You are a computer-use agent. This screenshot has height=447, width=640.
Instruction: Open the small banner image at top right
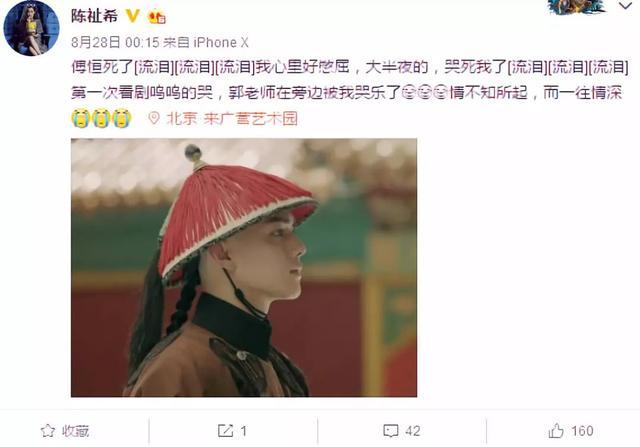click(x=577, y=7)
